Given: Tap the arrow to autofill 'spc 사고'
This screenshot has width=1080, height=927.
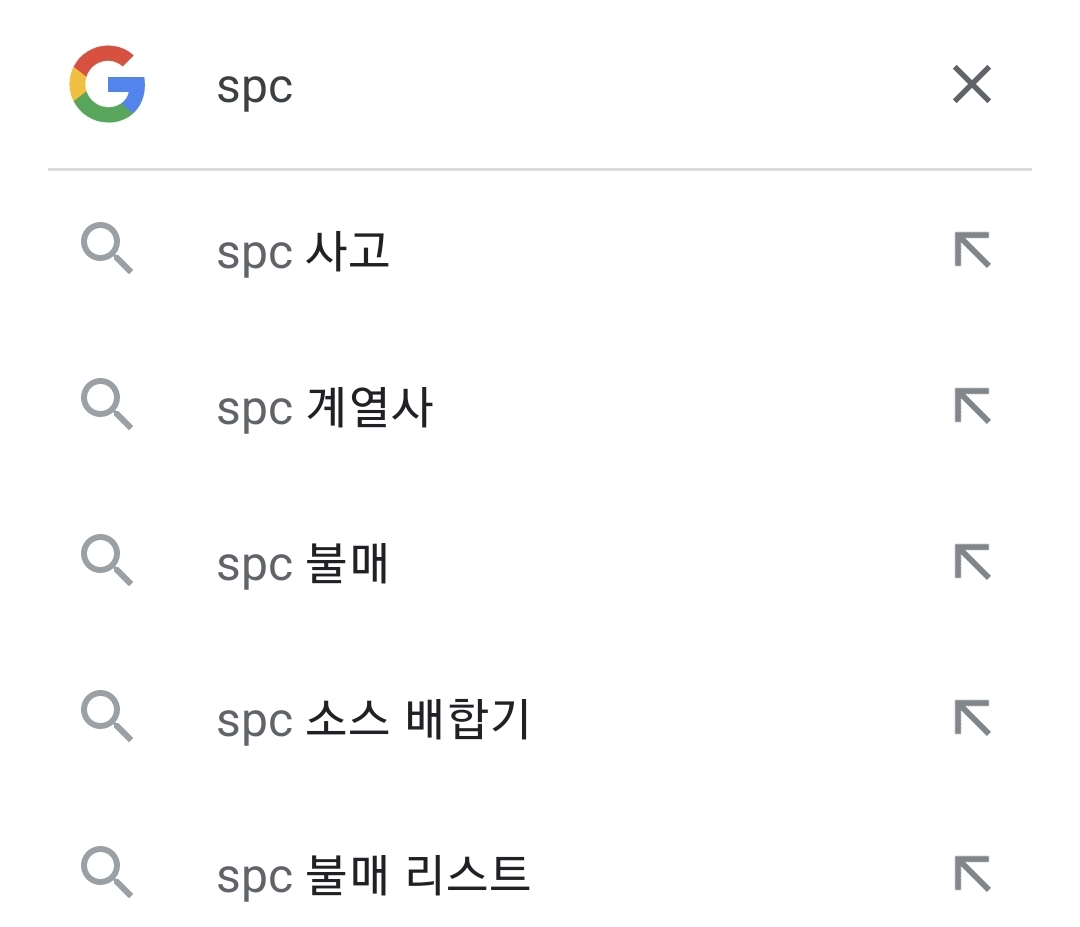Looking at the screenshot, I should 971,251.
